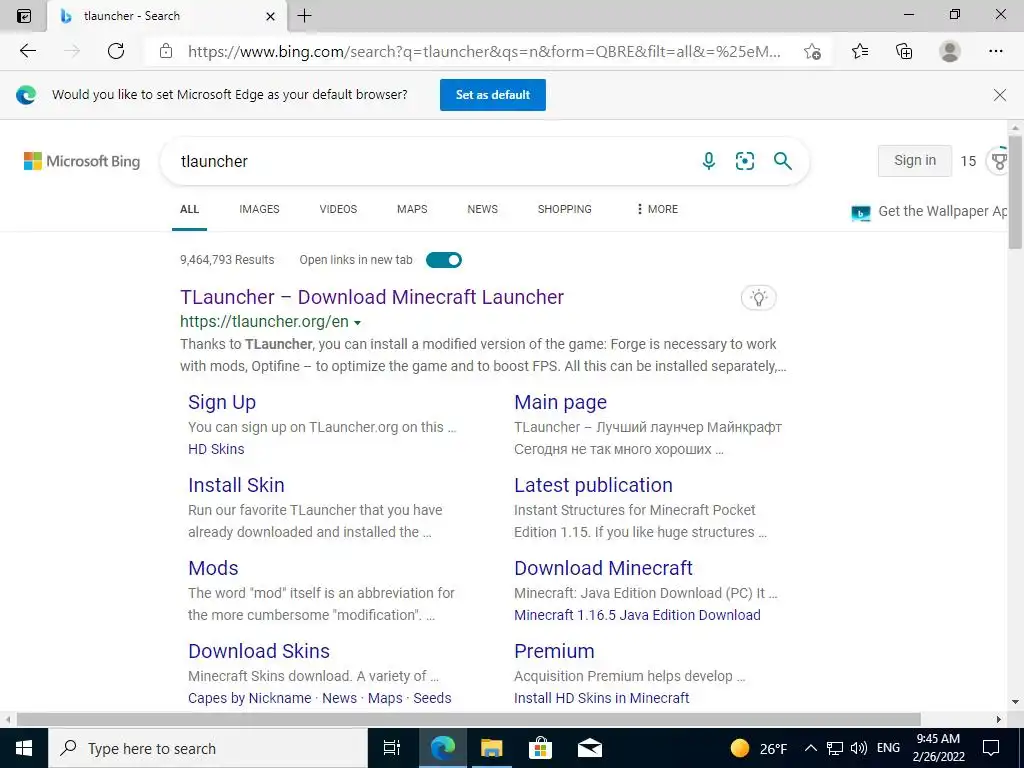Switch to the VIDEOS tab
The width and height of the screenshot is (1024, 768).
point(338,209)
